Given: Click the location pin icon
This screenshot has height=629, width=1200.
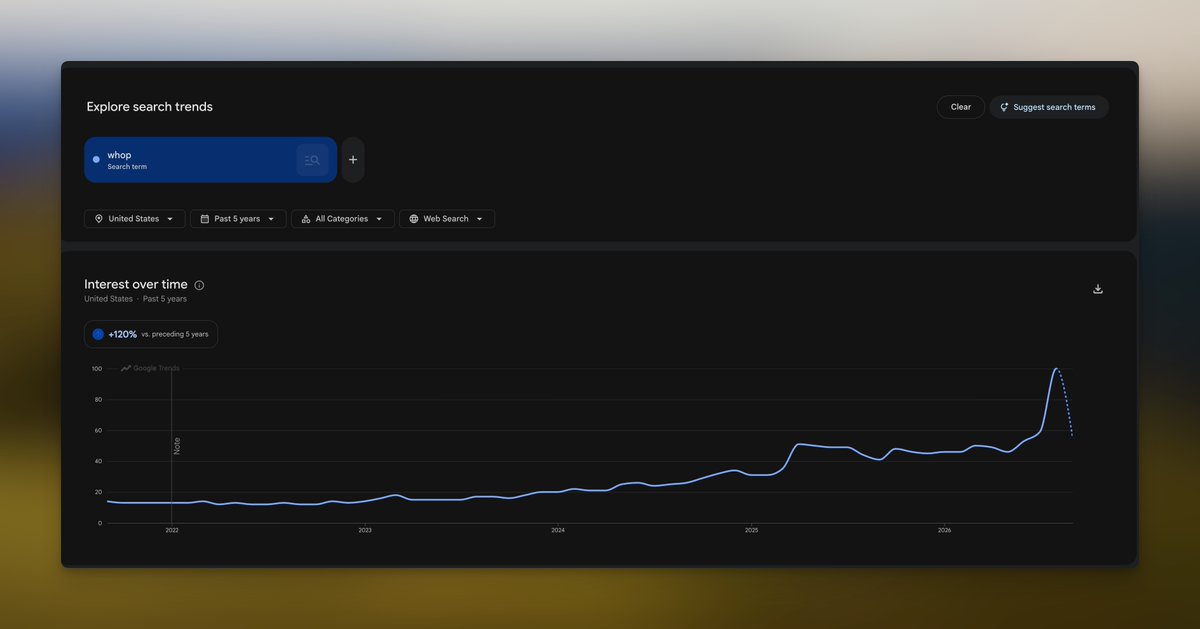Looking at the screenshot, I should [99, 219].
